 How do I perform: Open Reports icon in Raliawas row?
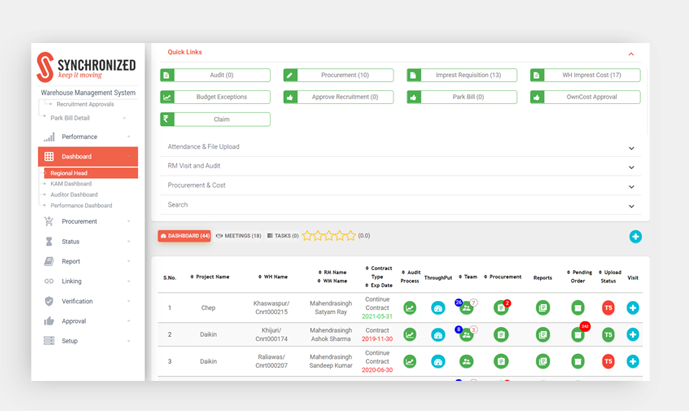point(543,361)
